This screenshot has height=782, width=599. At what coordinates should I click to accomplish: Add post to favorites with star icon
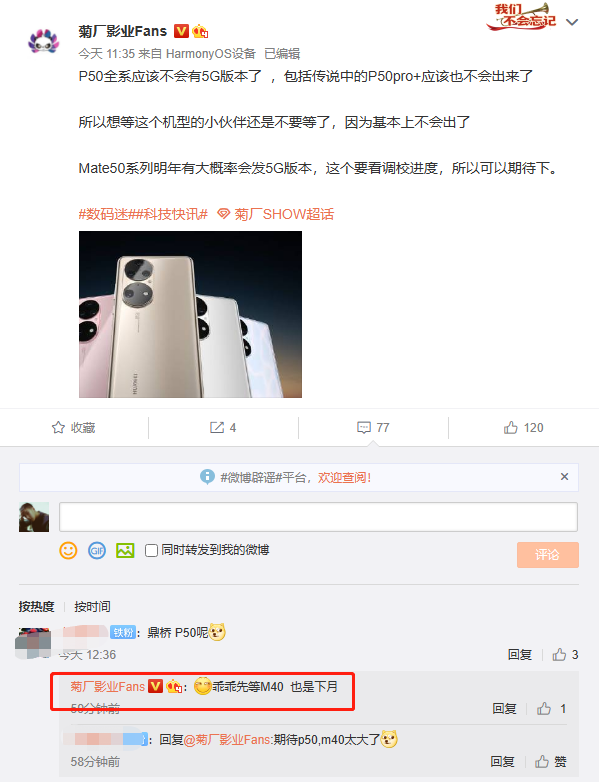73,427
